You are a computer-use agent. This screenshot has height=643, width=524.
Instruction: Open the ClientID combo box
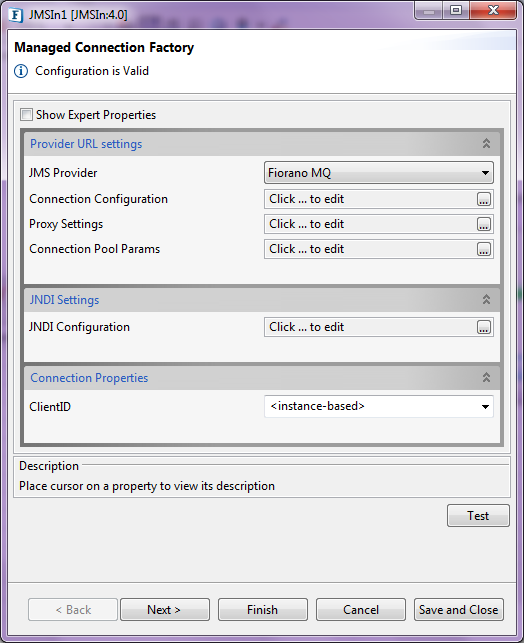(378, 406)
